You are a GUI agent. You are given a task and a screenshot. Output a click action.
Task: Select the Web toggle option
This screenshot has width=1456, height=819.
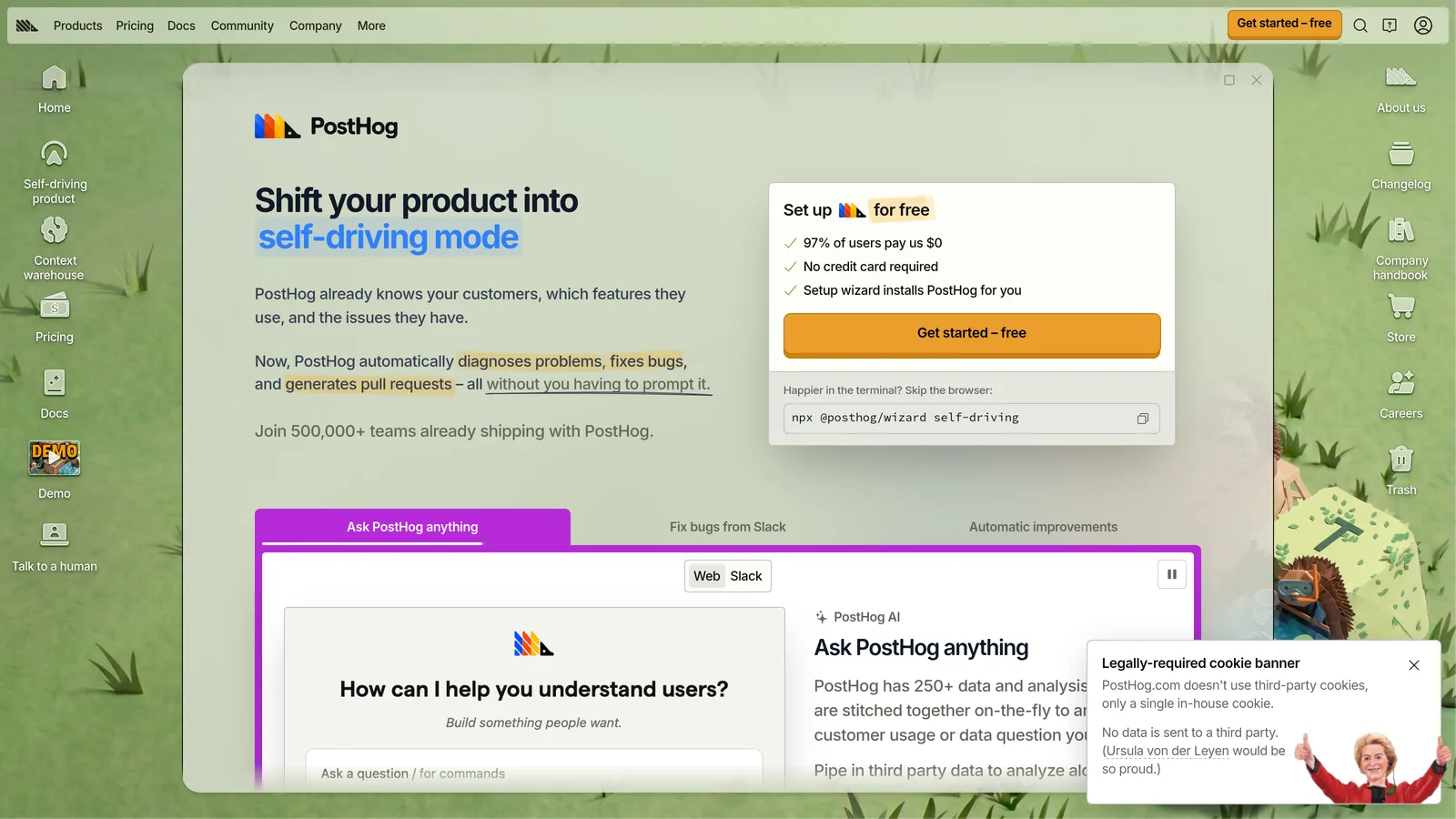[707, 576]
